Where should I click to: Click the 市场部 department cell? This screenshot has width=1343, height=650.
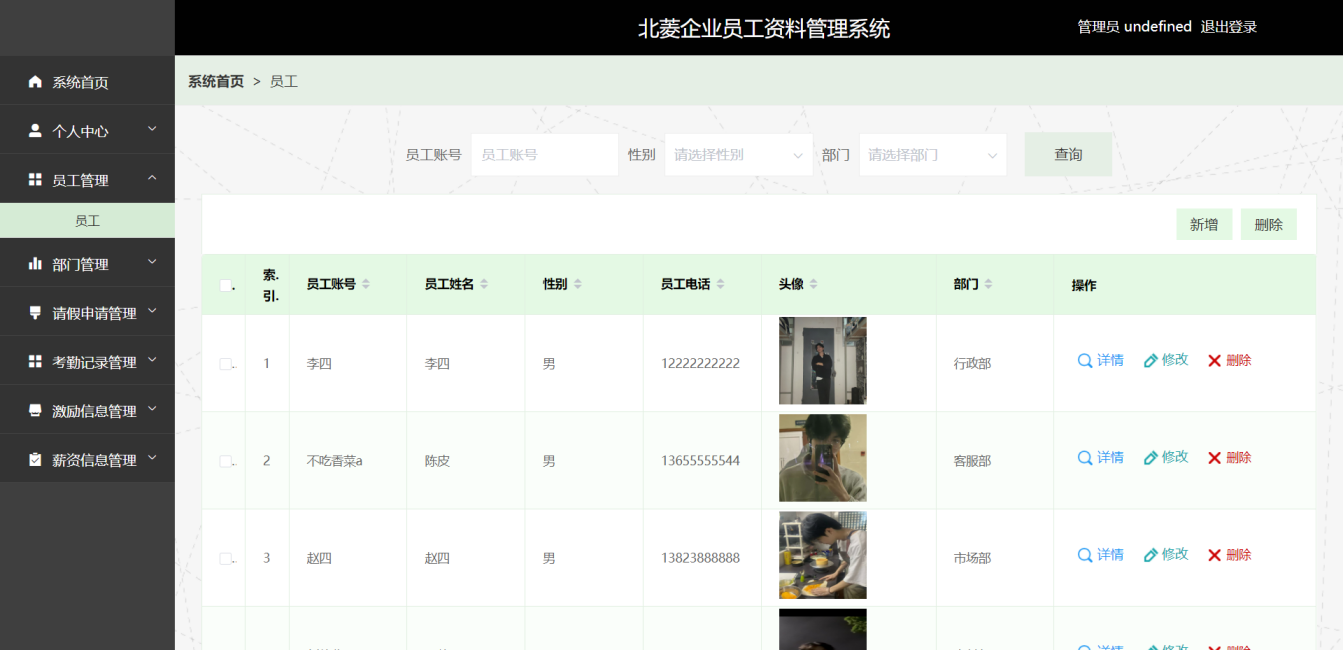972,559
